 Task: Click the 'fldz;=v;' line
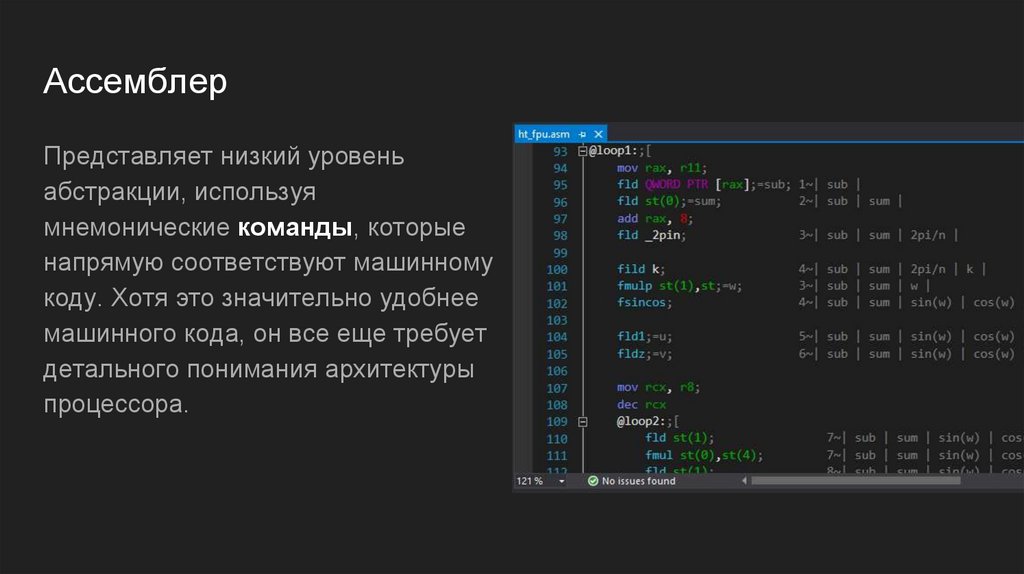(x=644, y=354)
